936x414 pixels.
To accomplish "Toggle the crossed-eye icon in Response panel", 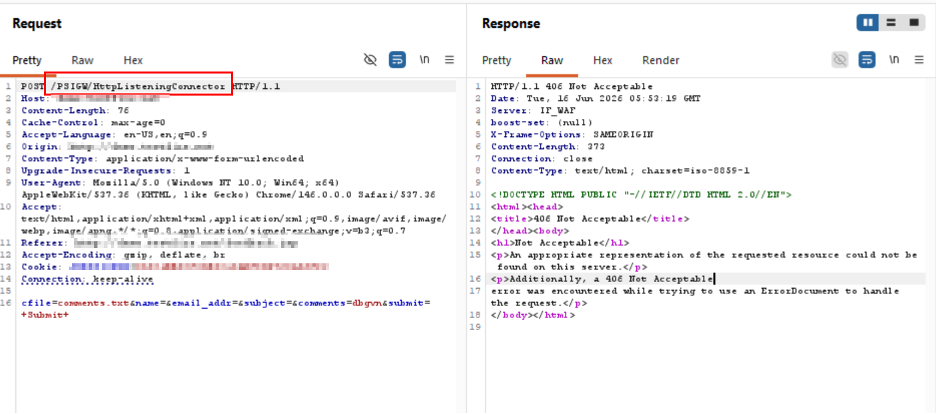I will point(840,60).
